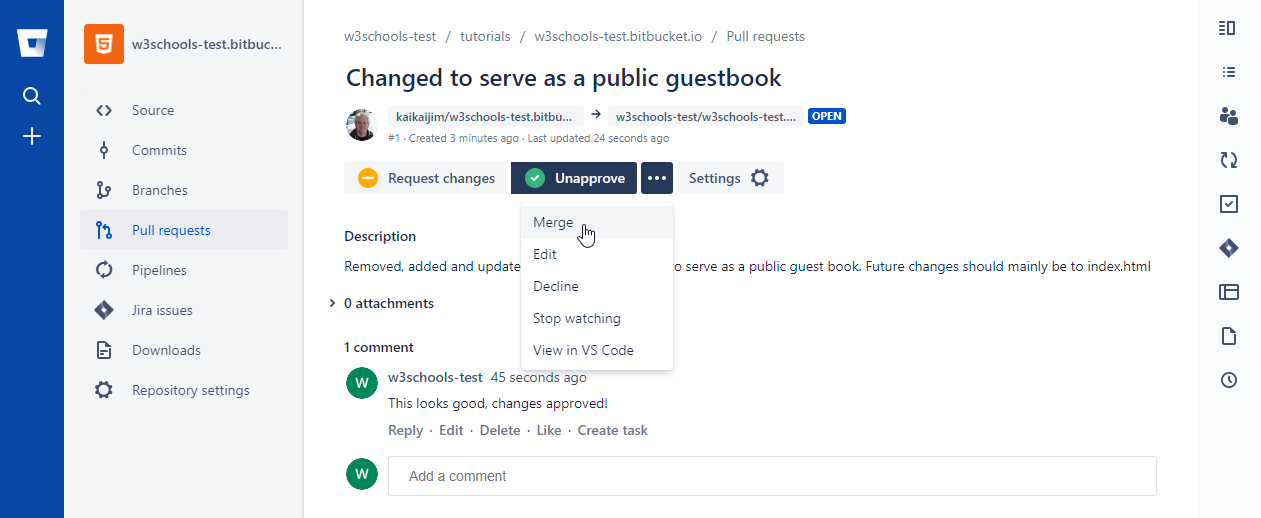Open Pipelines in the repository sidebar
The height and width of the screenshot is (518, 1261).
(x=159, y=270)
